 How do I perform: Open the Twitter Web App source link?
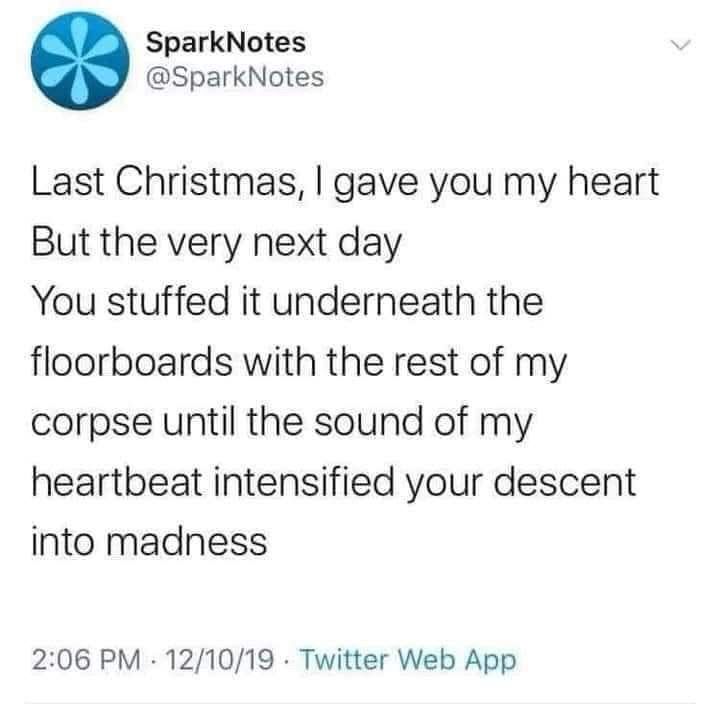click(408, 660)
